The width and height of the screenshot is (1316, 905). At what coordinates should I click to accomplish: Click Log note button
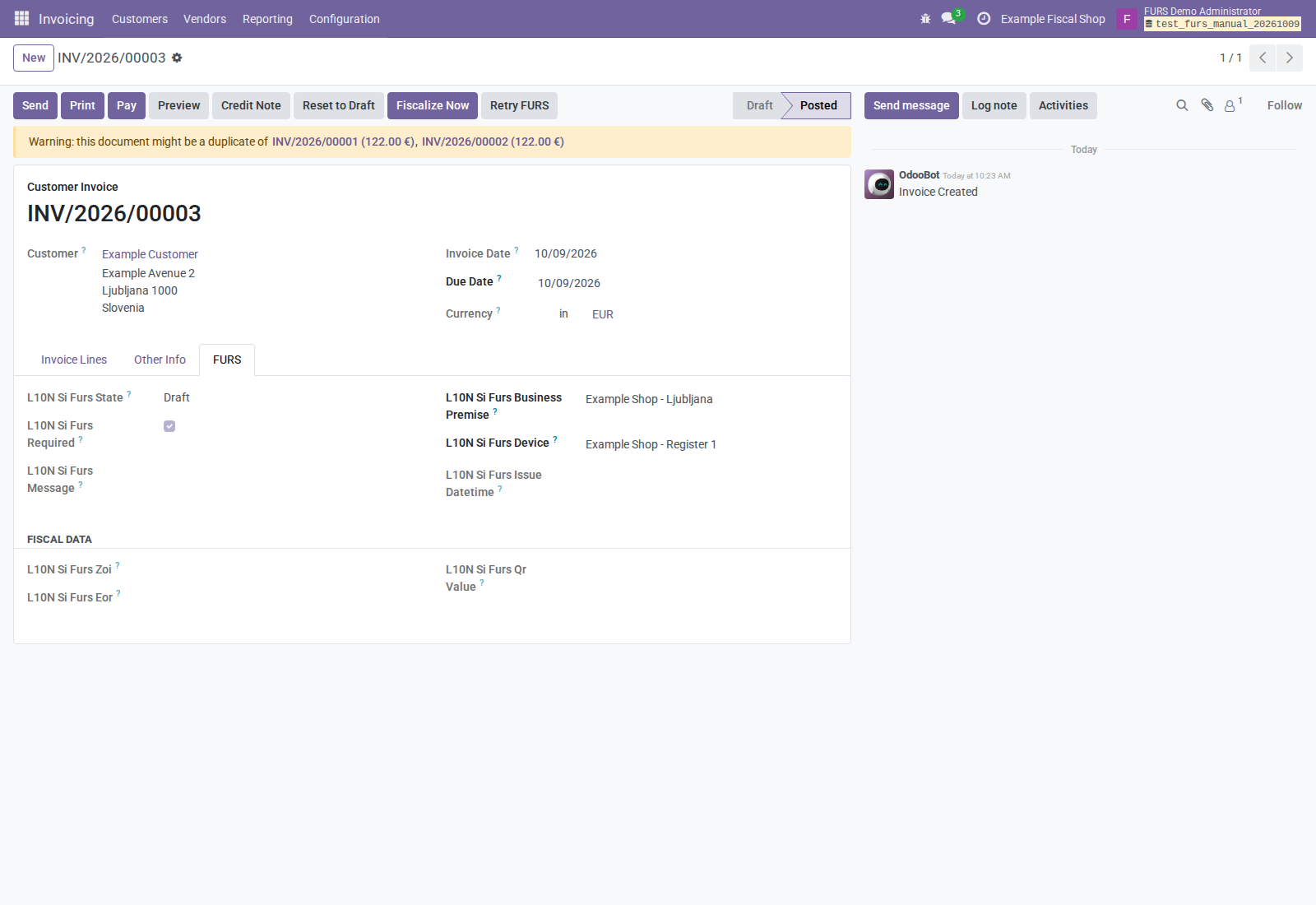tap(994, 105)
